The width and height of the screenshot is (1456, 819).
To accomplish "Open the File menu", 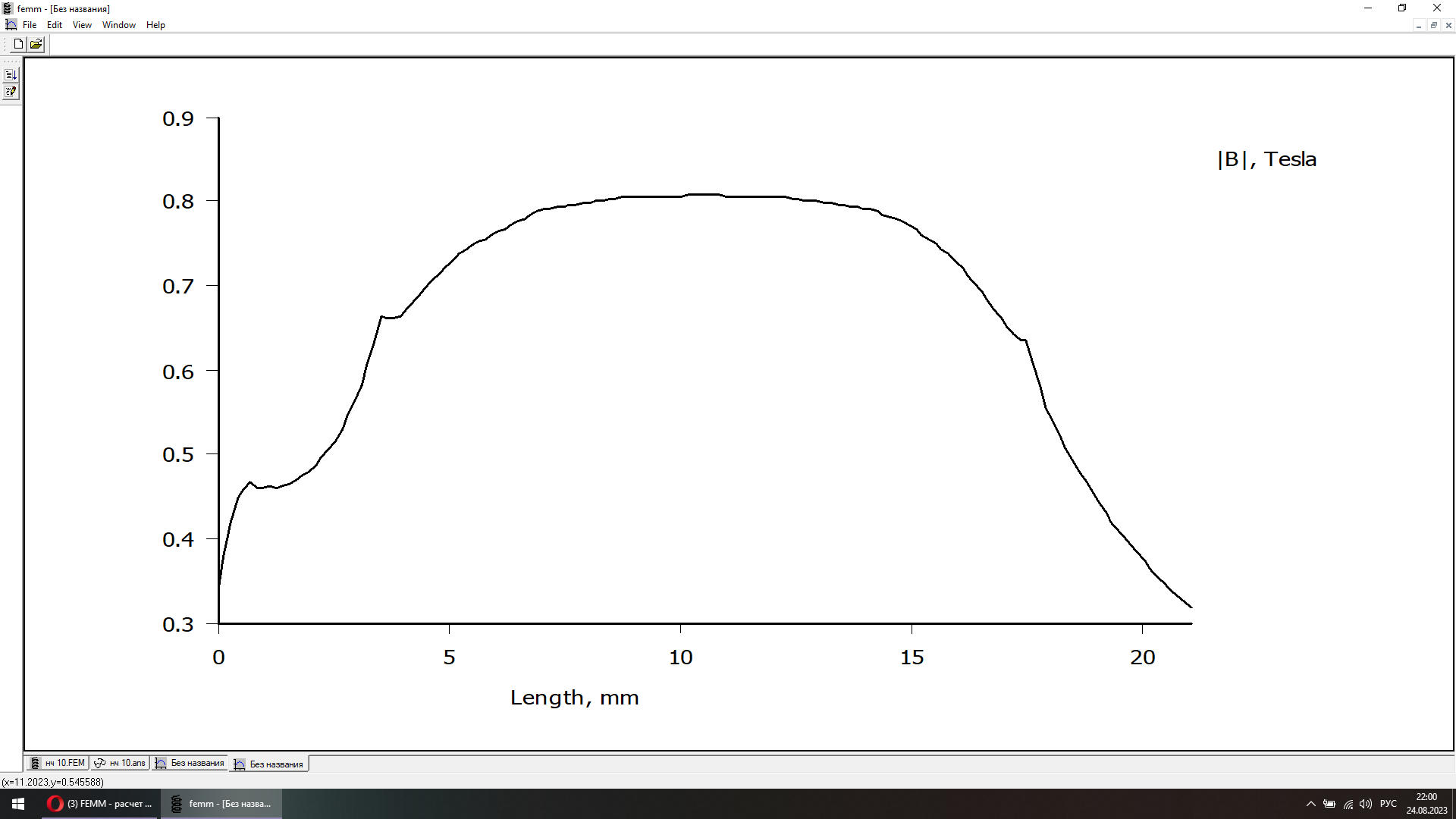I will (x=30, y=25).
